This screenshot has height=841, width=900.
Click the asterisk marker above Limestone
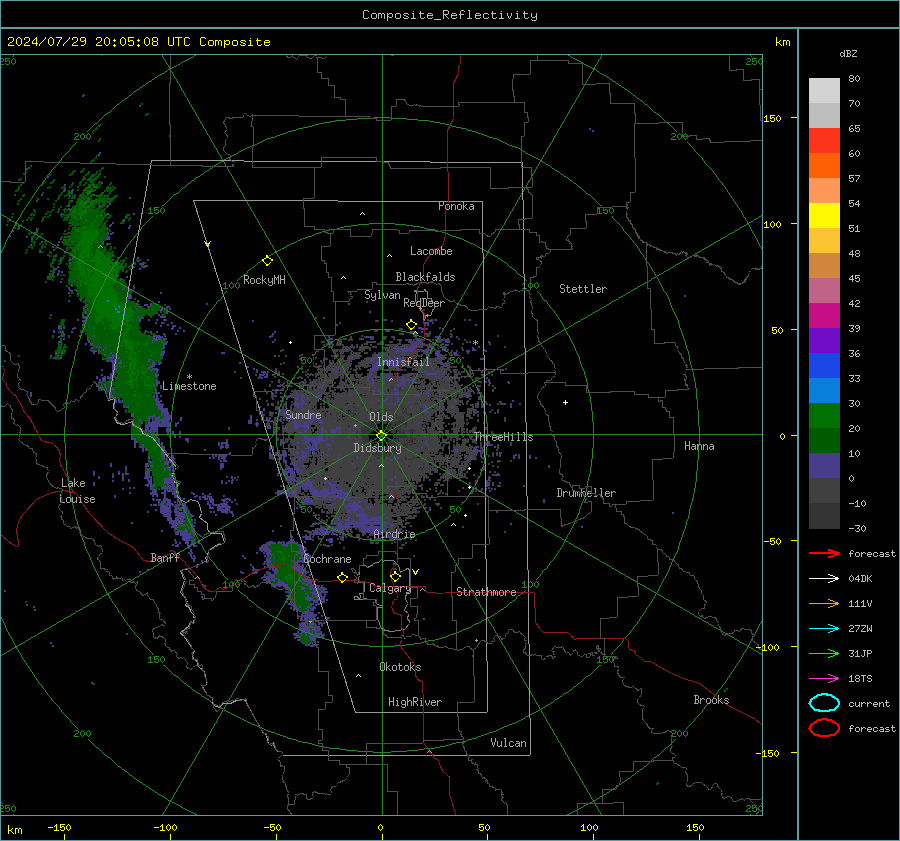(189, 377)
